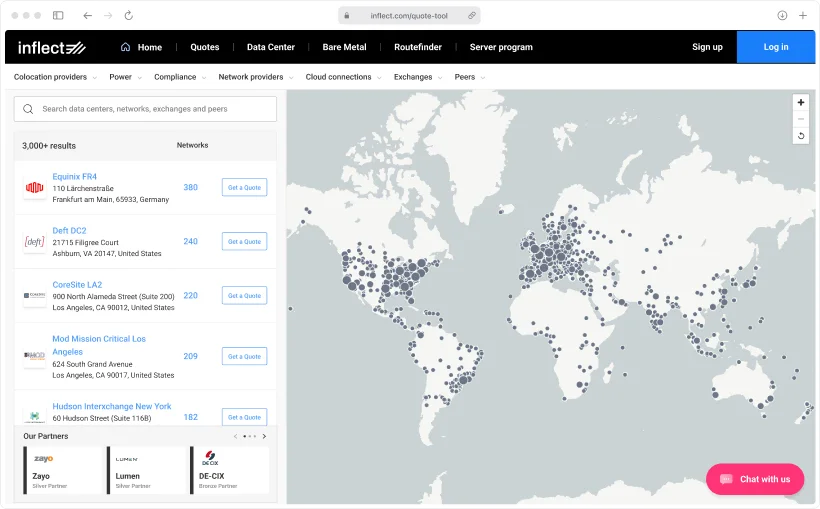Open Server program nav item

point(501,47)
